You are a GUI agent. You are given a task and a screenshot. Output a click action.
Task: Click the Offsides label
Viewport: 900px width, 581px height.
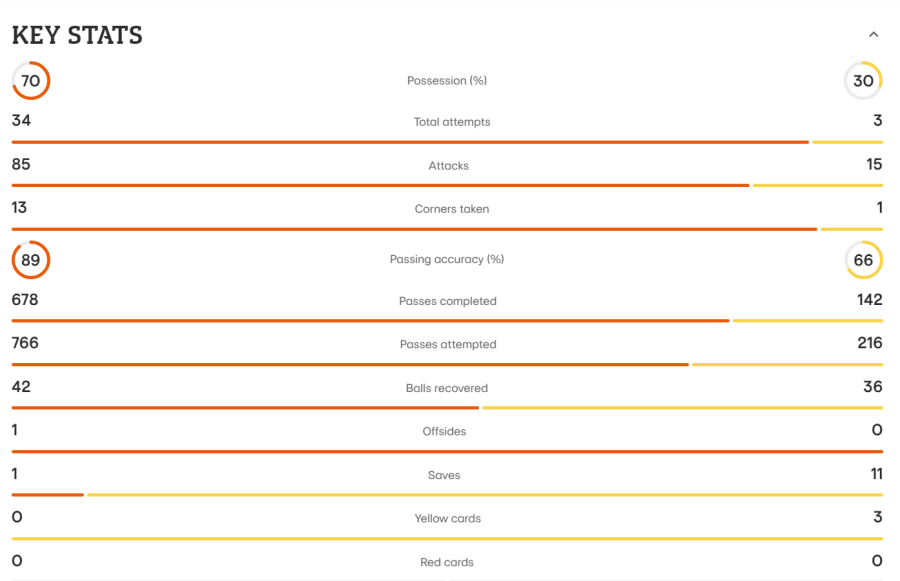tap(444, 431)
